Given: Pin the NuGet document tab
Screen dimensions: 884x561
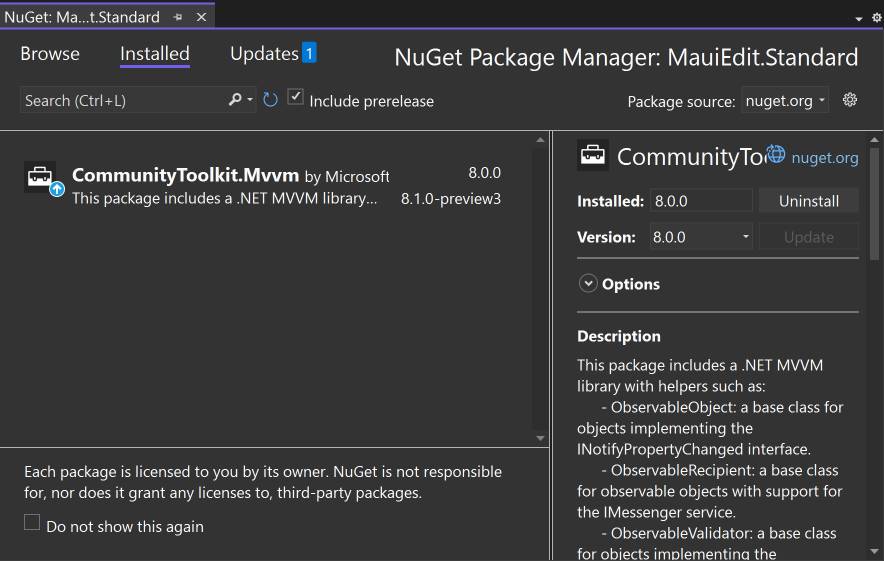Looking at the screenshot, I should pos(178,17).
